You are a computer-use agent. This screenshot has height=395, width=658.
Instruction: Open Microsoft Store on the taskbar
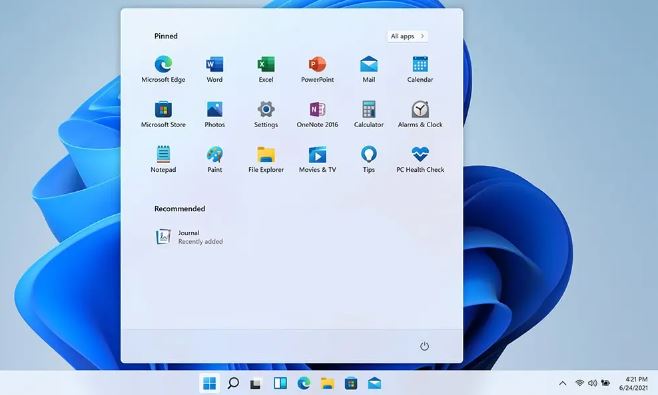click(x=351, y=383)
